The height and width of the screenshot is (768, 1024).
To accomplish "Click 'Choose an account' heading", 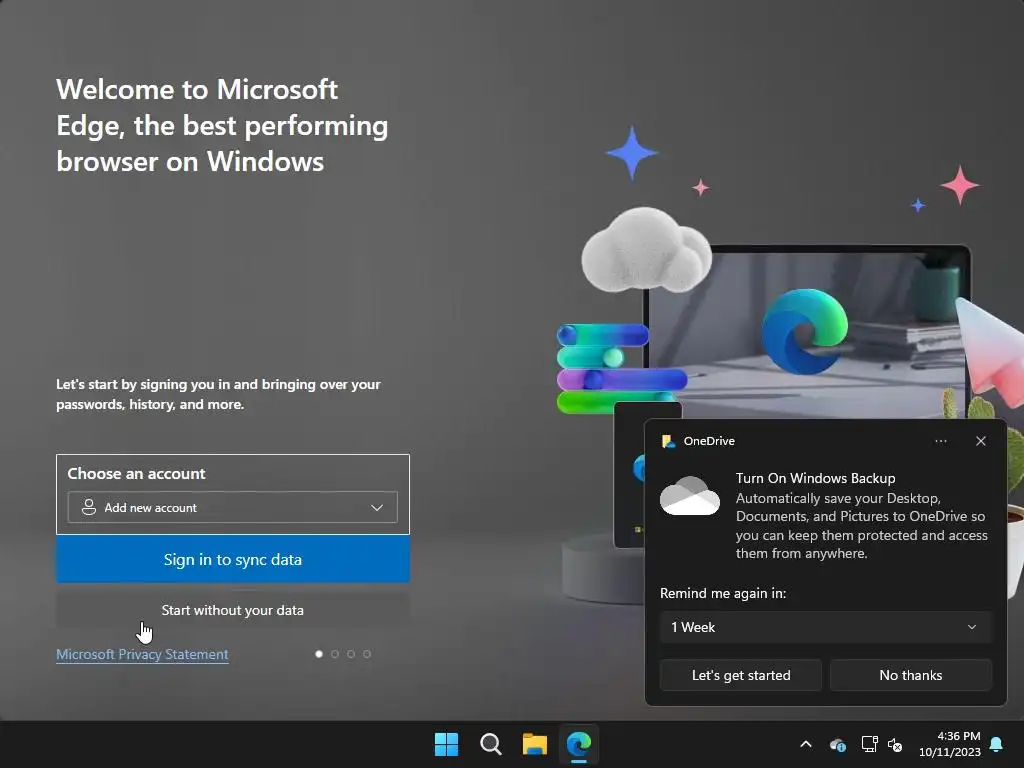I will pyautogui.click(x=136, y=473).
